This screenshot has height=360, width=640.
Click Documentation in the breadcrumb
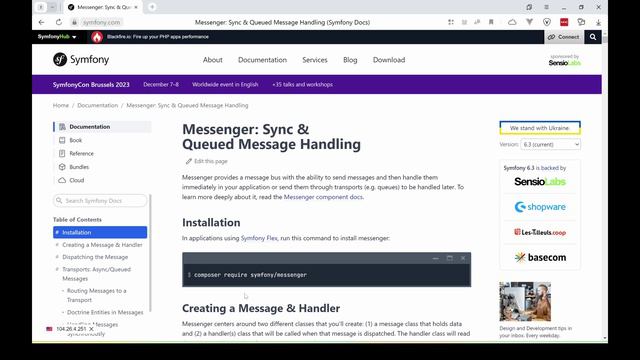pos(98,105)
